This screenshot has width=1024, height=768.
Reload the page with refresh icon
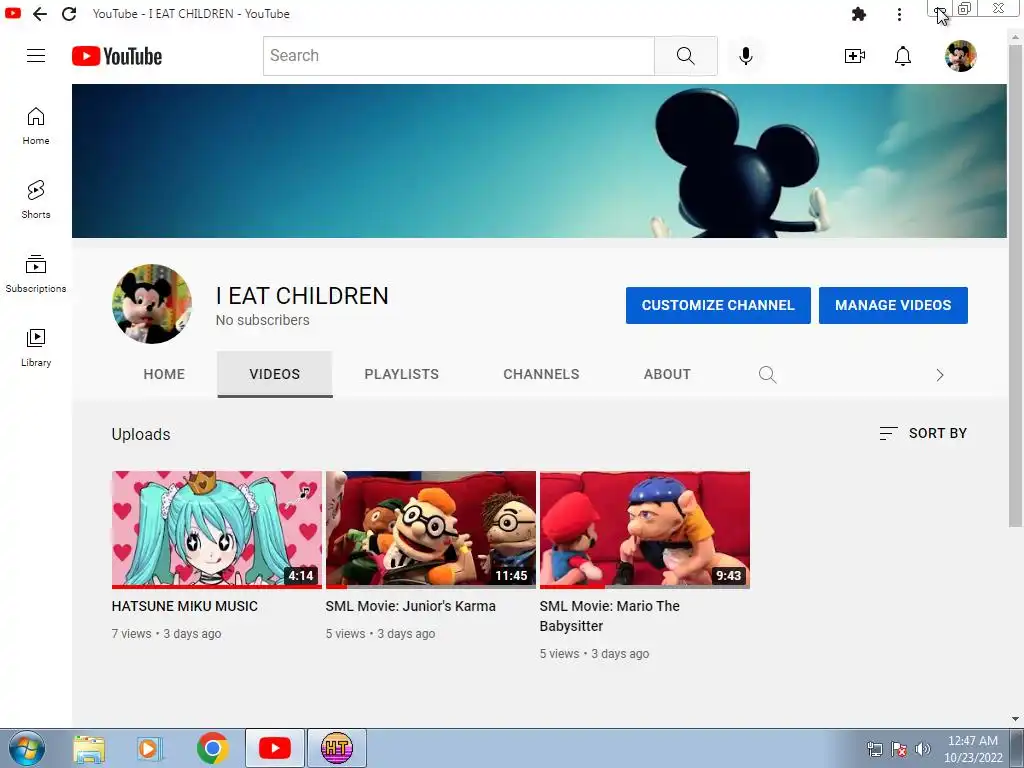click(x=69, y=14)
